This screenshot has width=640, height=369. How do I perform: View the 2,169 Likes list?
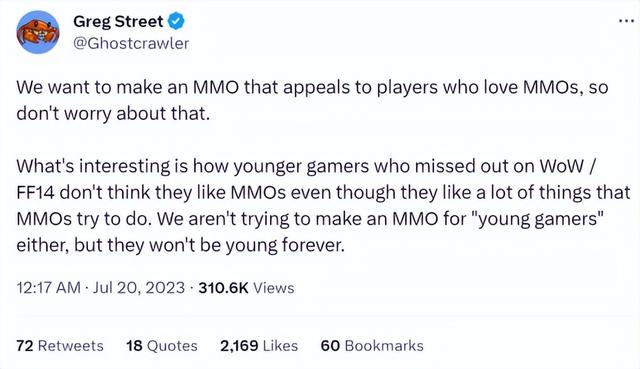pos(259,346)
